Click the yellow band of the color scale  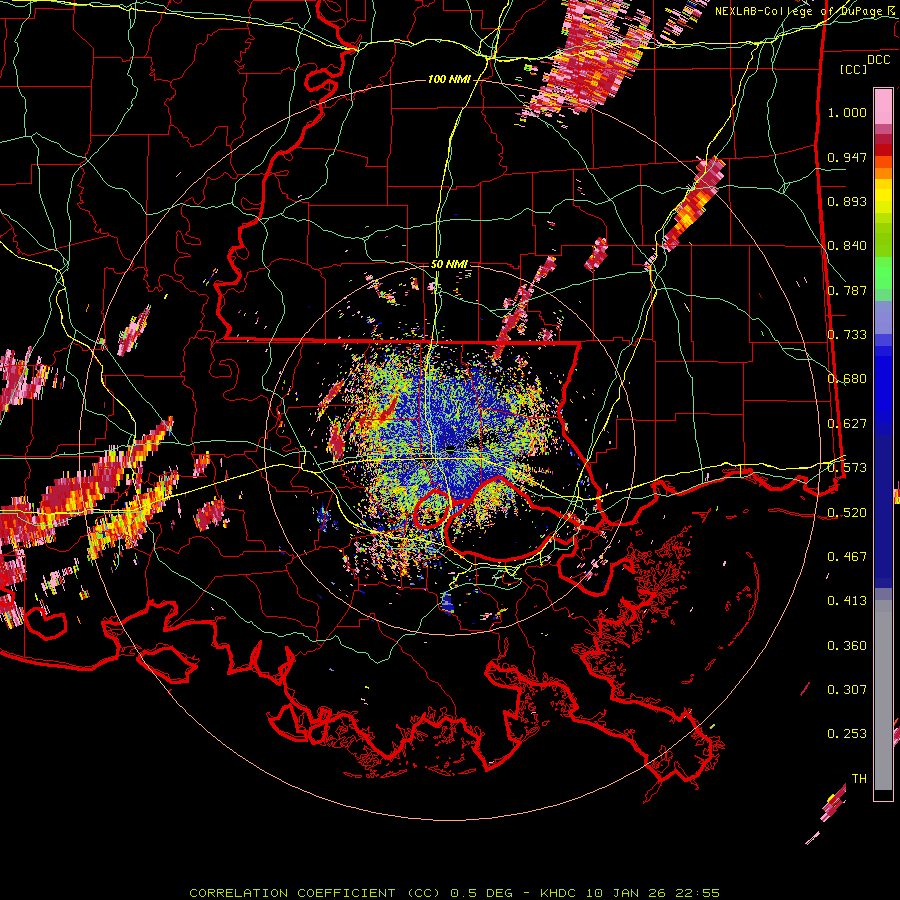point(883,197)
